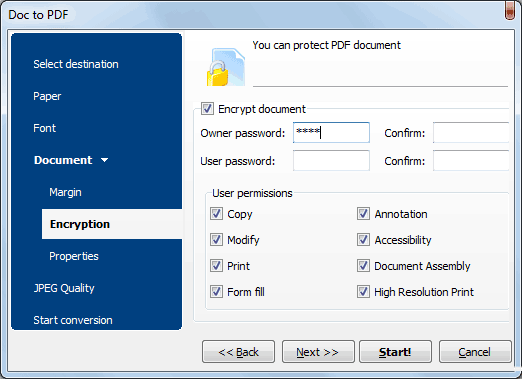Uncheck the Form fill permission

216,292
